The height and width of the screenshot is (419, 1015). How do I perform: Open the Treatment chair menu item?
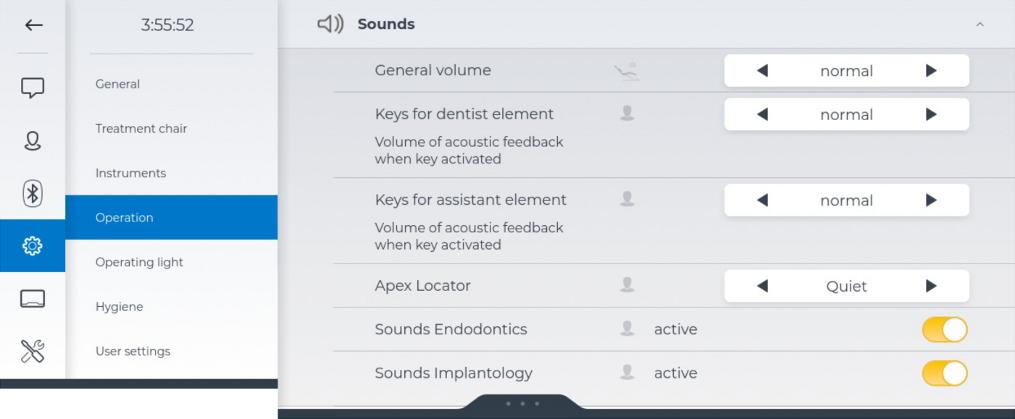141,128
